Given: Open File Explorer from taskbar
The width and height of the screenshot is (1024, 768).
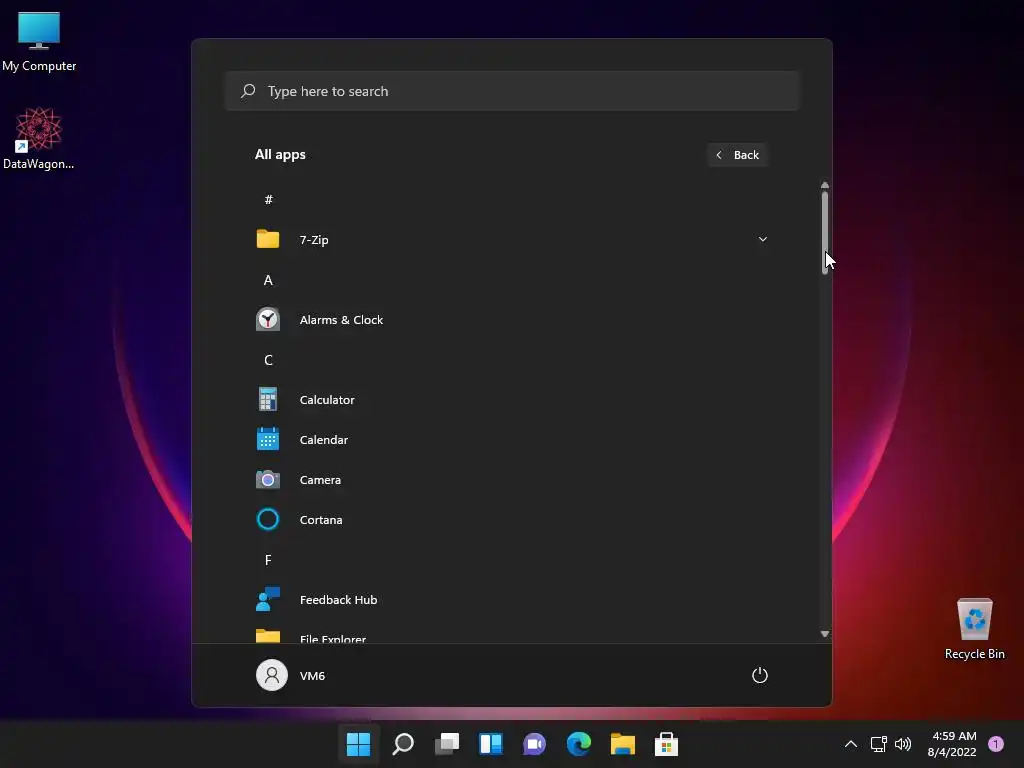Looking at the screenshot, I should [622, 744].
